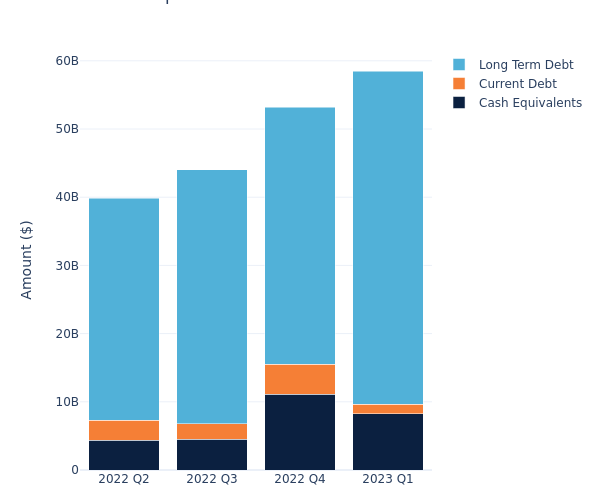Viewport: 600px width, 500px height.
Task: Click the orange Current Debt legend swatch
Action: point(459,84)
